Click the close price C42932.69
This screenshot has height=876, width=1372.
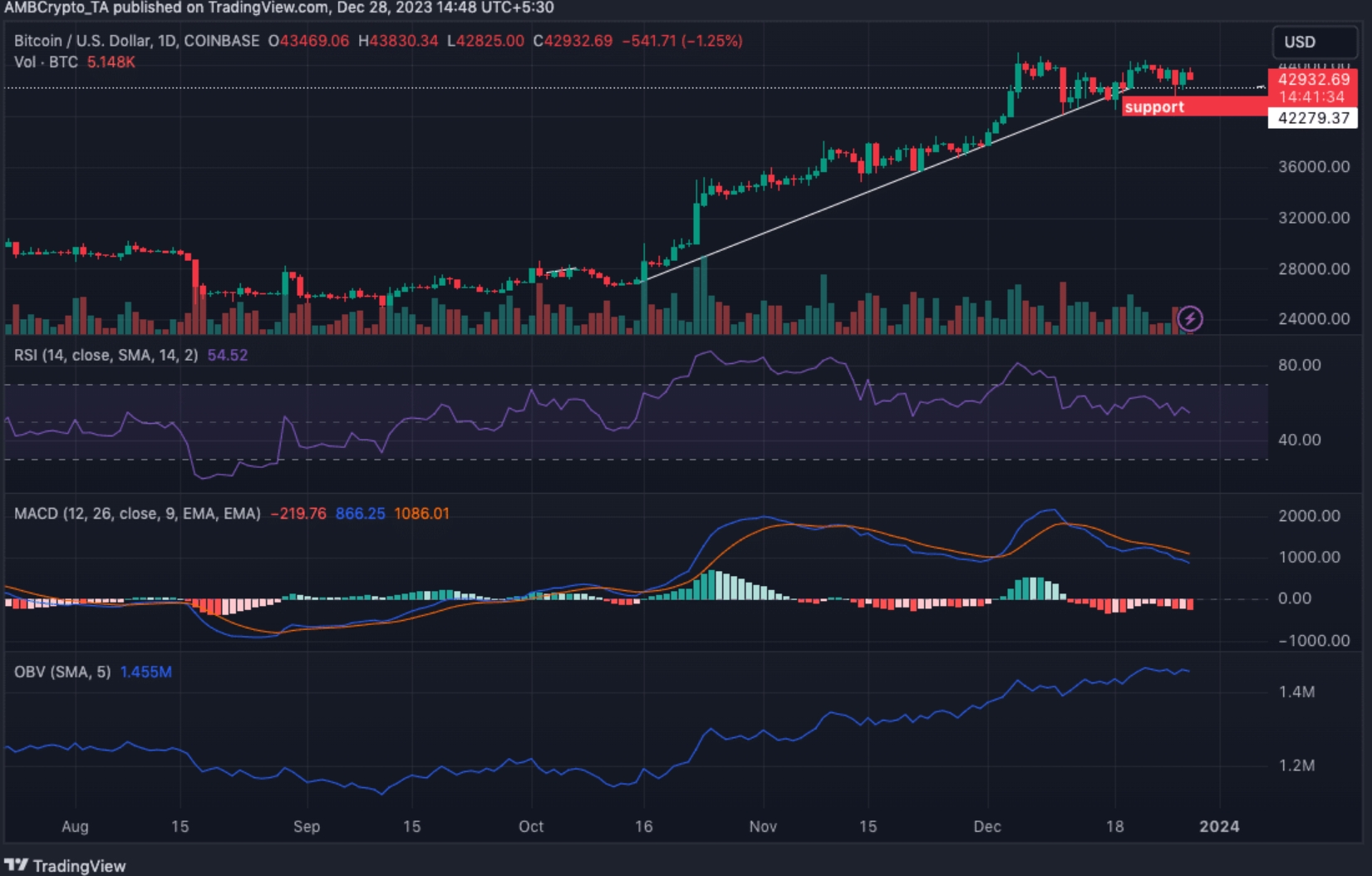pos(573,41)
